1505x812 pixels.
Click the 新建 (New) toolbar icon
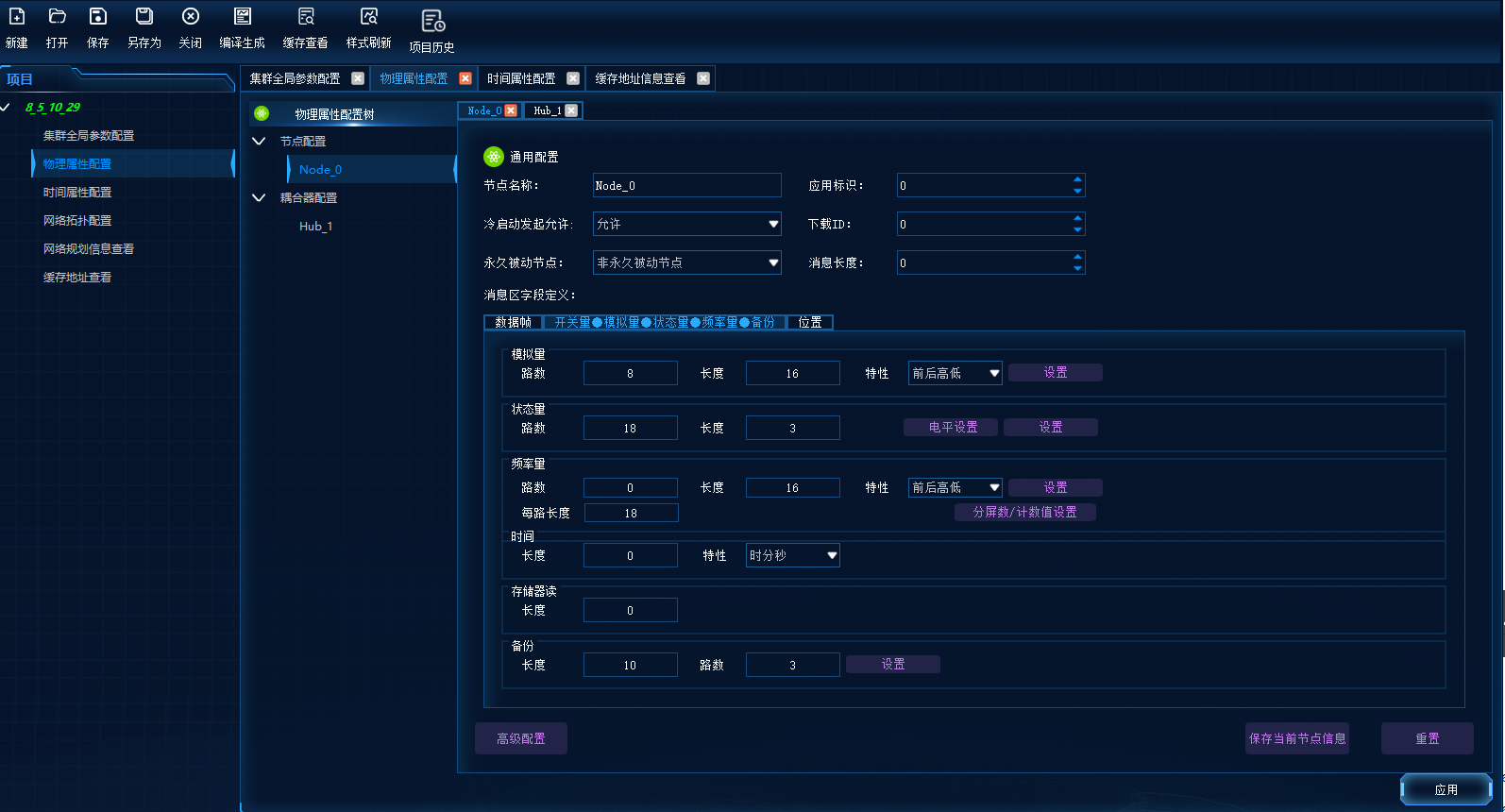coord(17,17)
